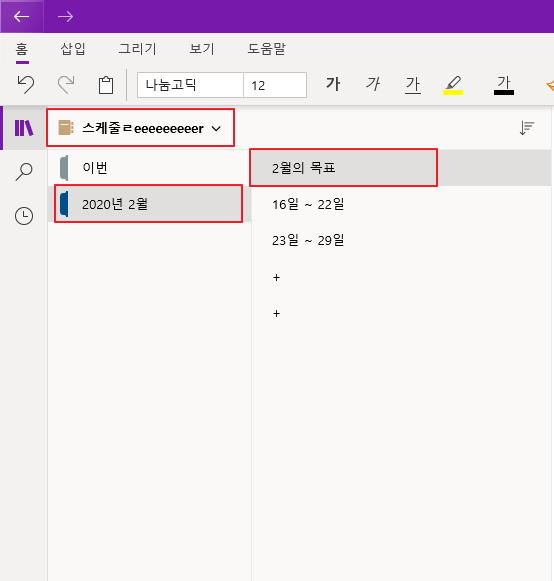This screenshot has width=554, height=581.
Task: Select the 2020년 2월 section
Action: tap(149, 204)
